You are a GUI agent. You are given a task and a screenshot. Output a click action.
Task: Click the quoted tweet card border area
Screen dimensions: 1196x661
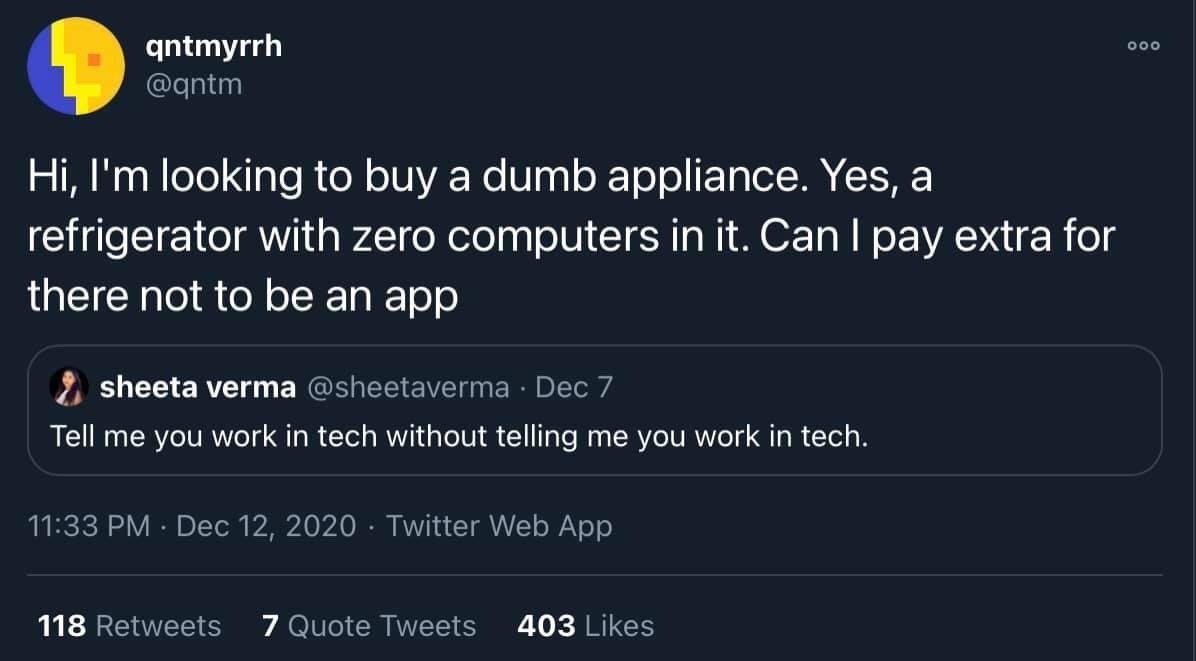click(595, 410)
